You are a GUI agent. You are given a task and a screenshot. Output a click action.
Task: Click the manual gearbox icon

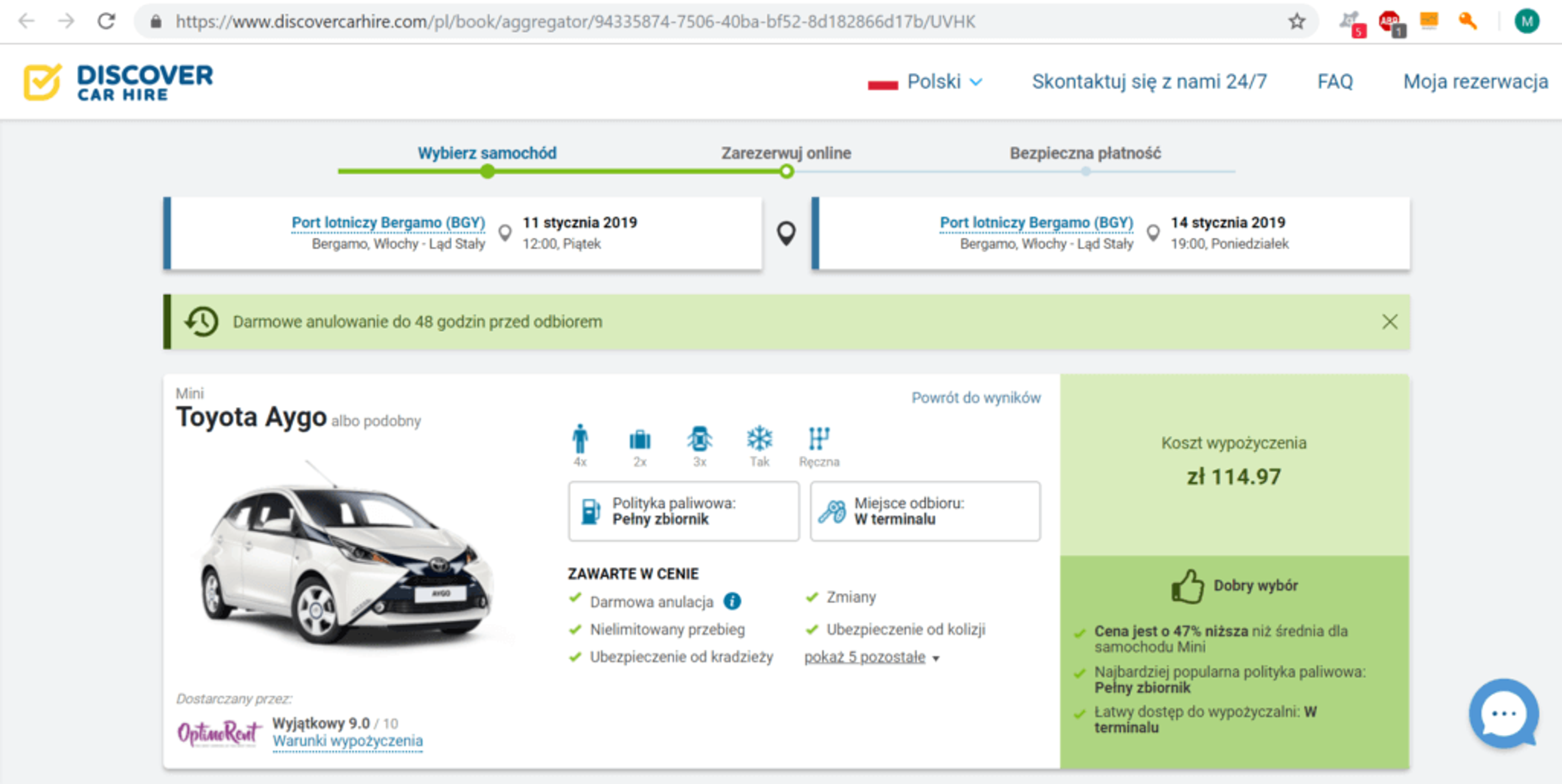[x=818, y=438]
